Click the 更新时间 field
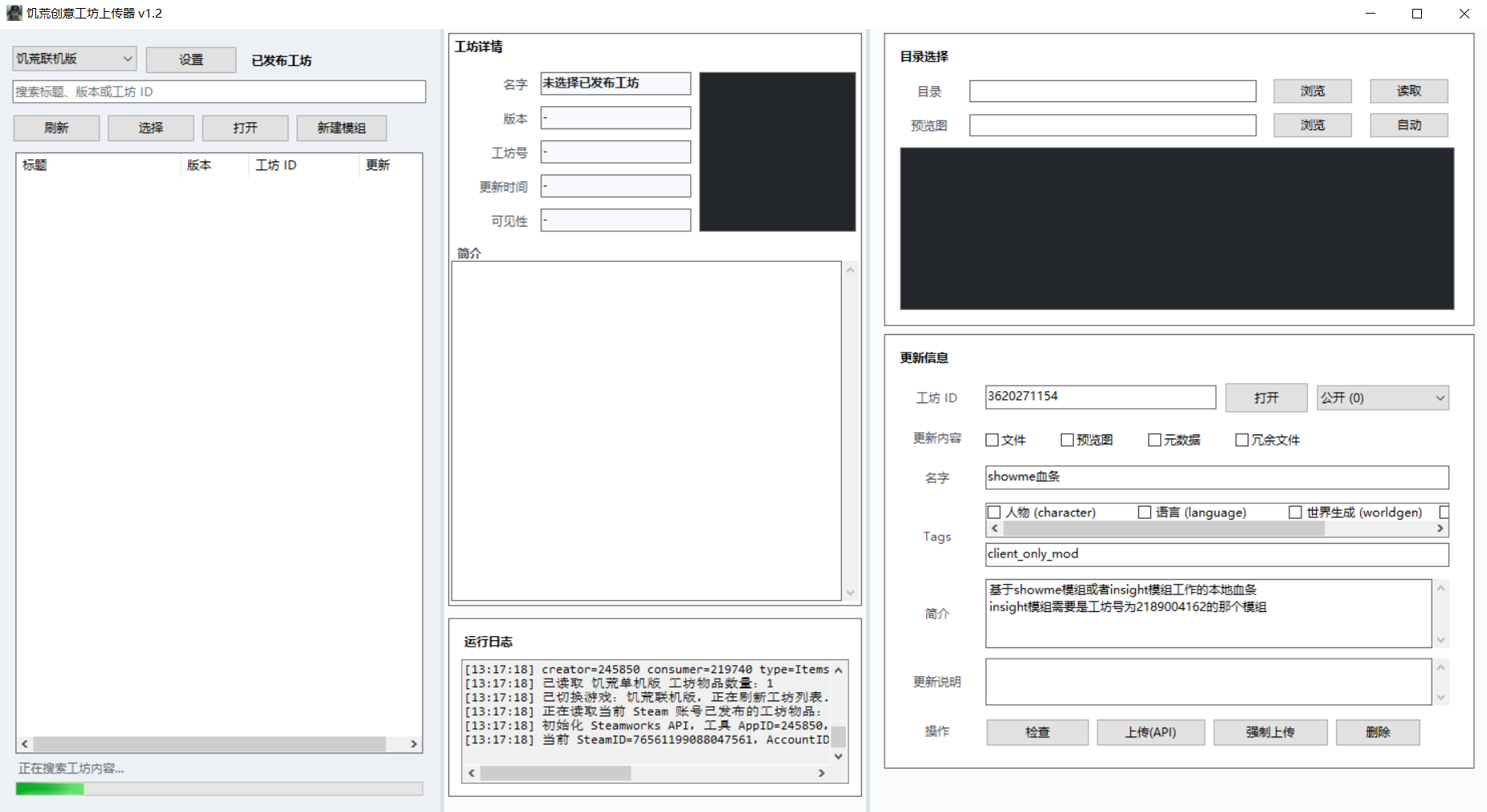Viewport: 1487px width, 812px height. [615, 186]
